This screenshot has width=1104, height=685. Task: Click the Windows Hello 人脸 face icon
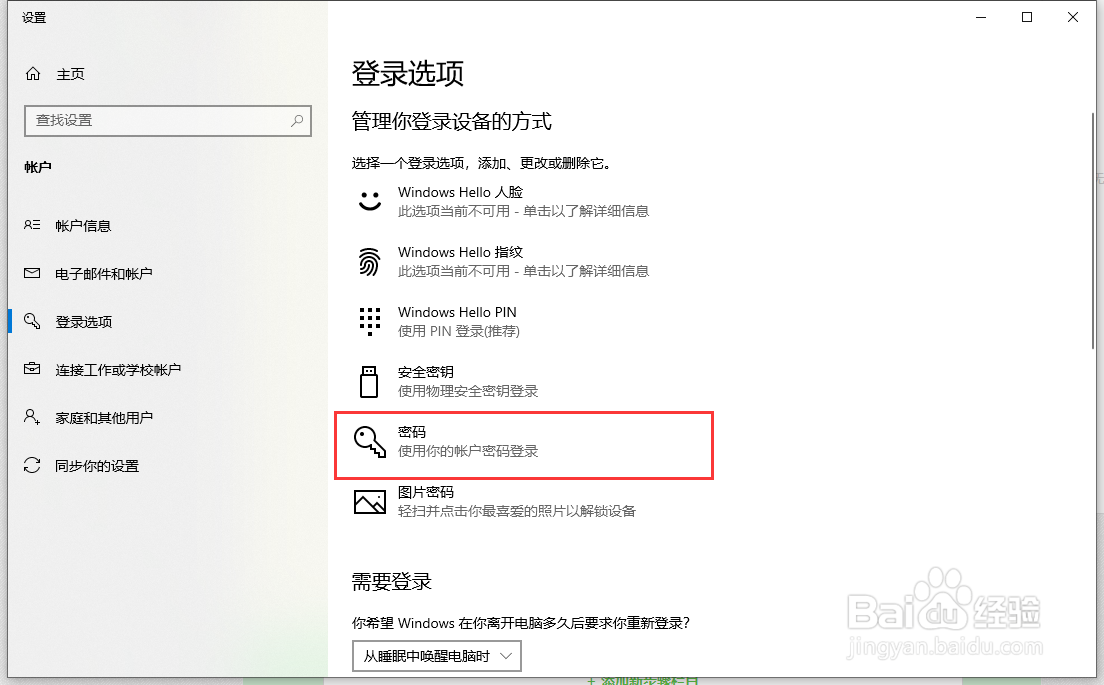(369, 201)
